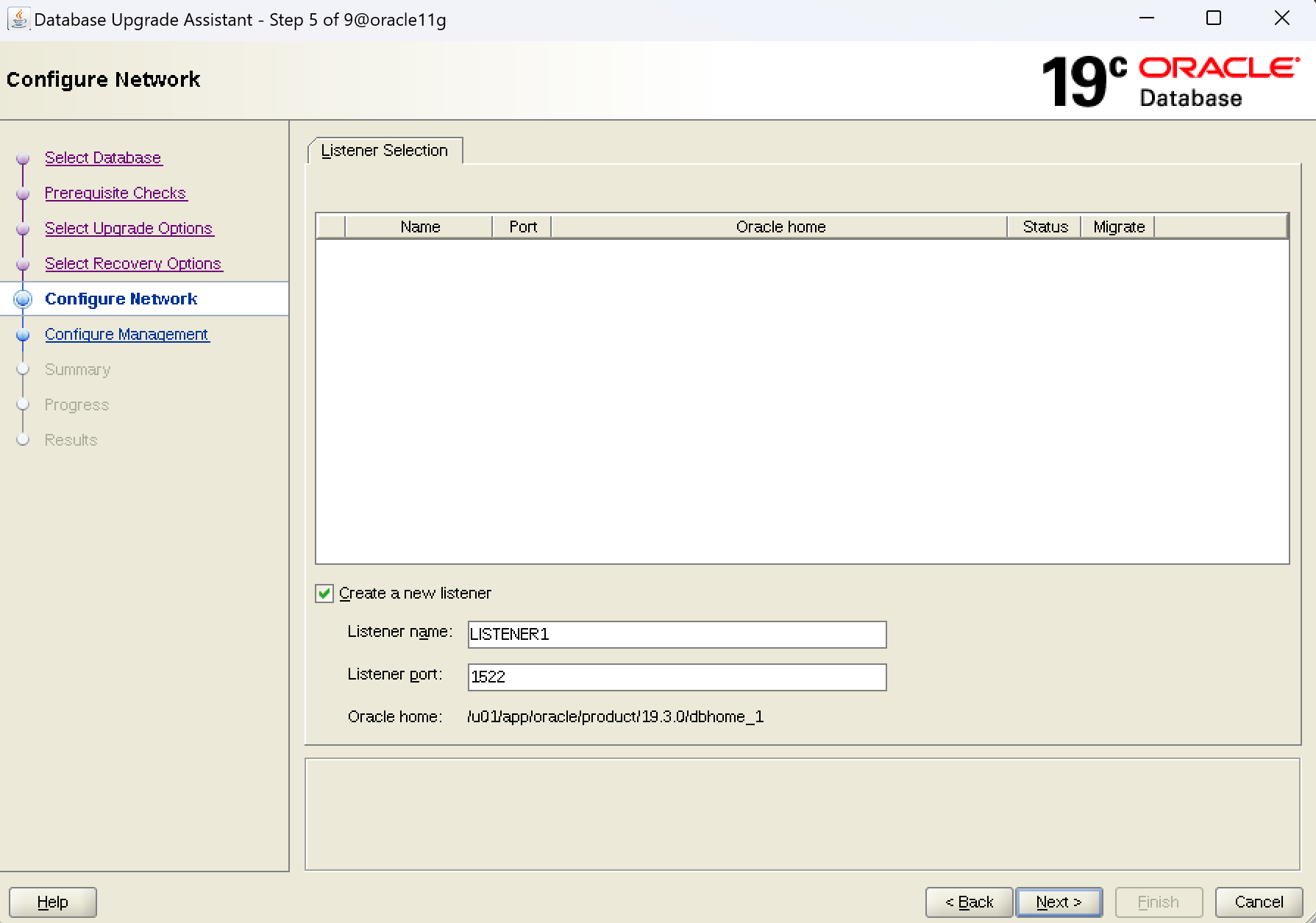Image resolution: width=1316 pixels, height=923 pixels.
Task: Open the Select Database step
Action: tap(103, 157)
